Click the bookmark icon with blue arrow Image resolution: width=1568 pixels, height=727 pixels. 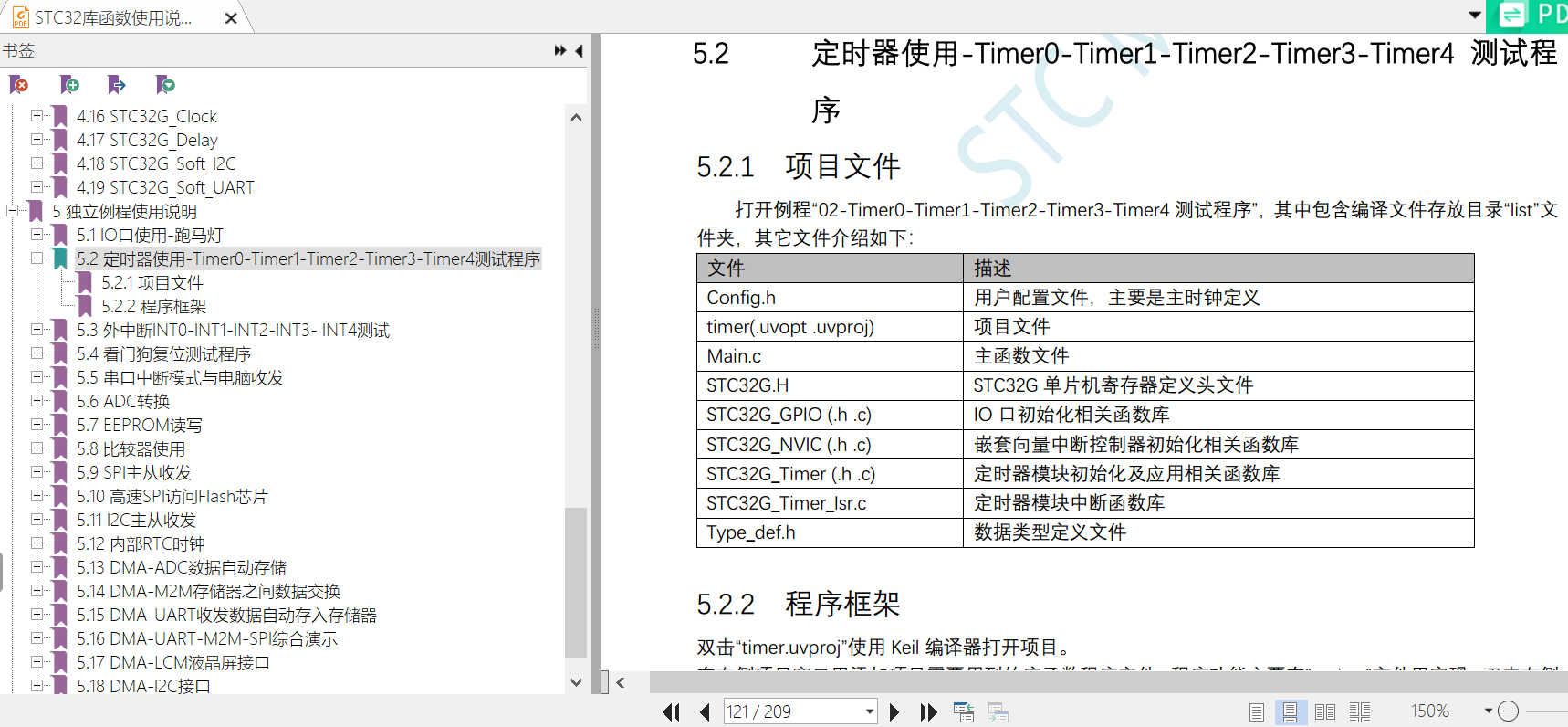tap(117, 85)
